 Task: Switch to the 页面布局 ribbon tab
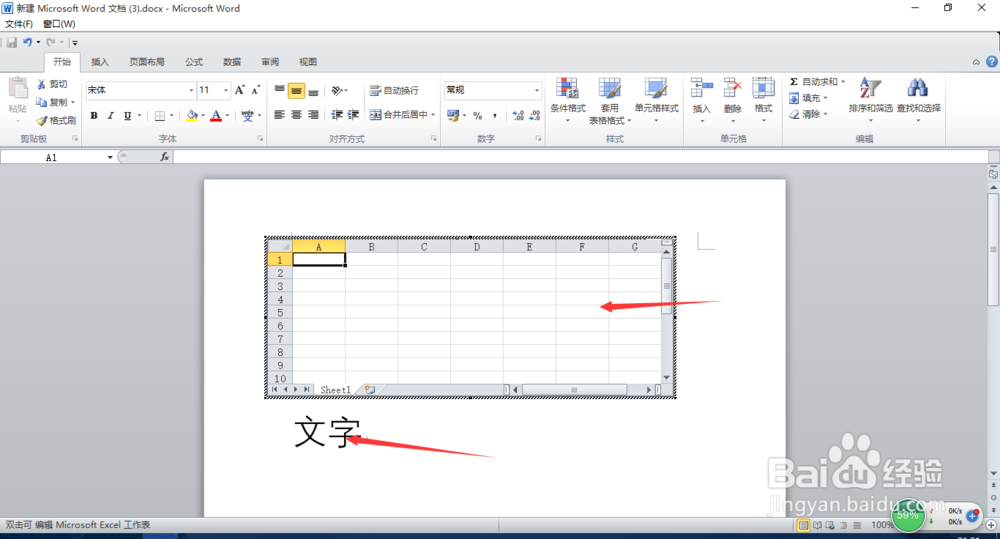(x=147, y=62)
